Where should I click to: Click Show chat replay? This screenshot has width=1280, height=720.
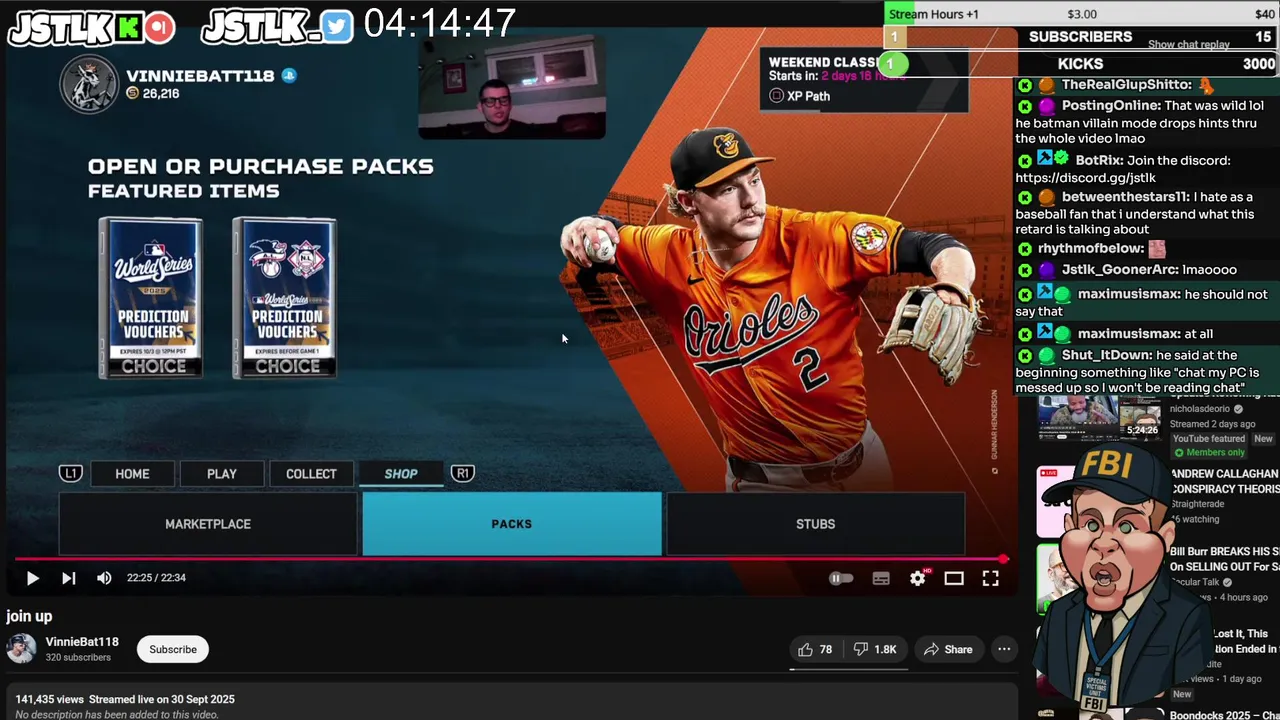coord(1188,45)
